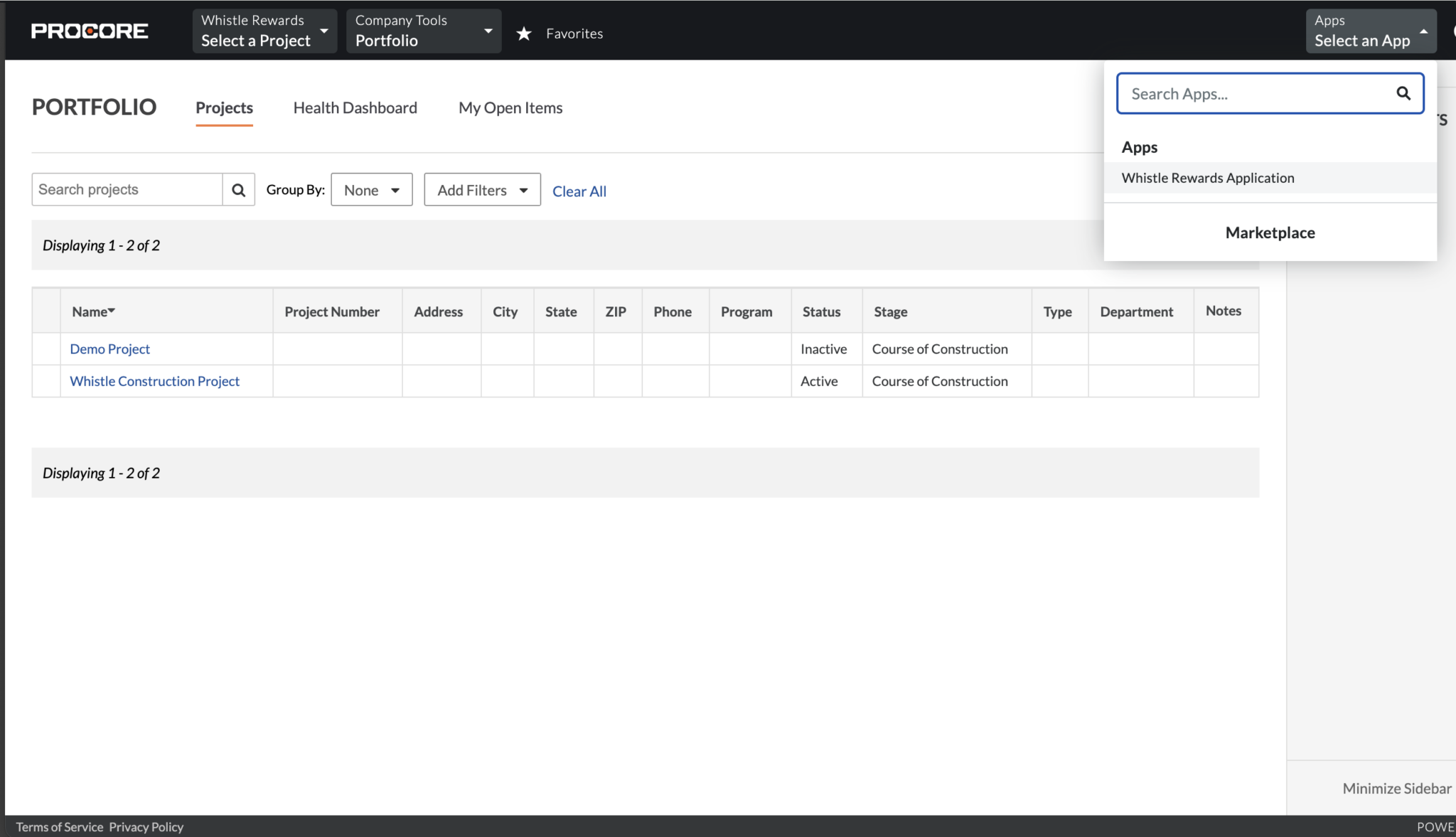Click the sort arrow on Name column
1456x837 pixels.
pyautogui.click(x=112, y=310)
